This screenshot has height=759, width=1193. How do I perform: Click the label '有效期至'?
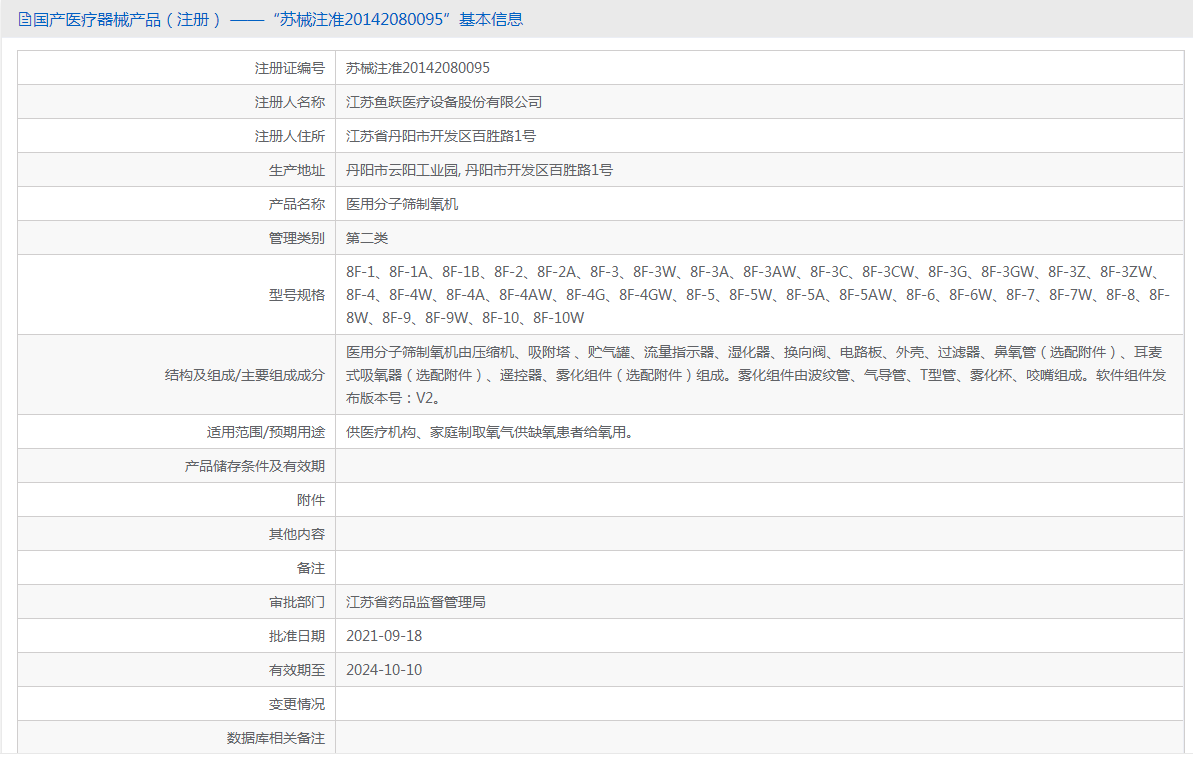tap(297, 671)
